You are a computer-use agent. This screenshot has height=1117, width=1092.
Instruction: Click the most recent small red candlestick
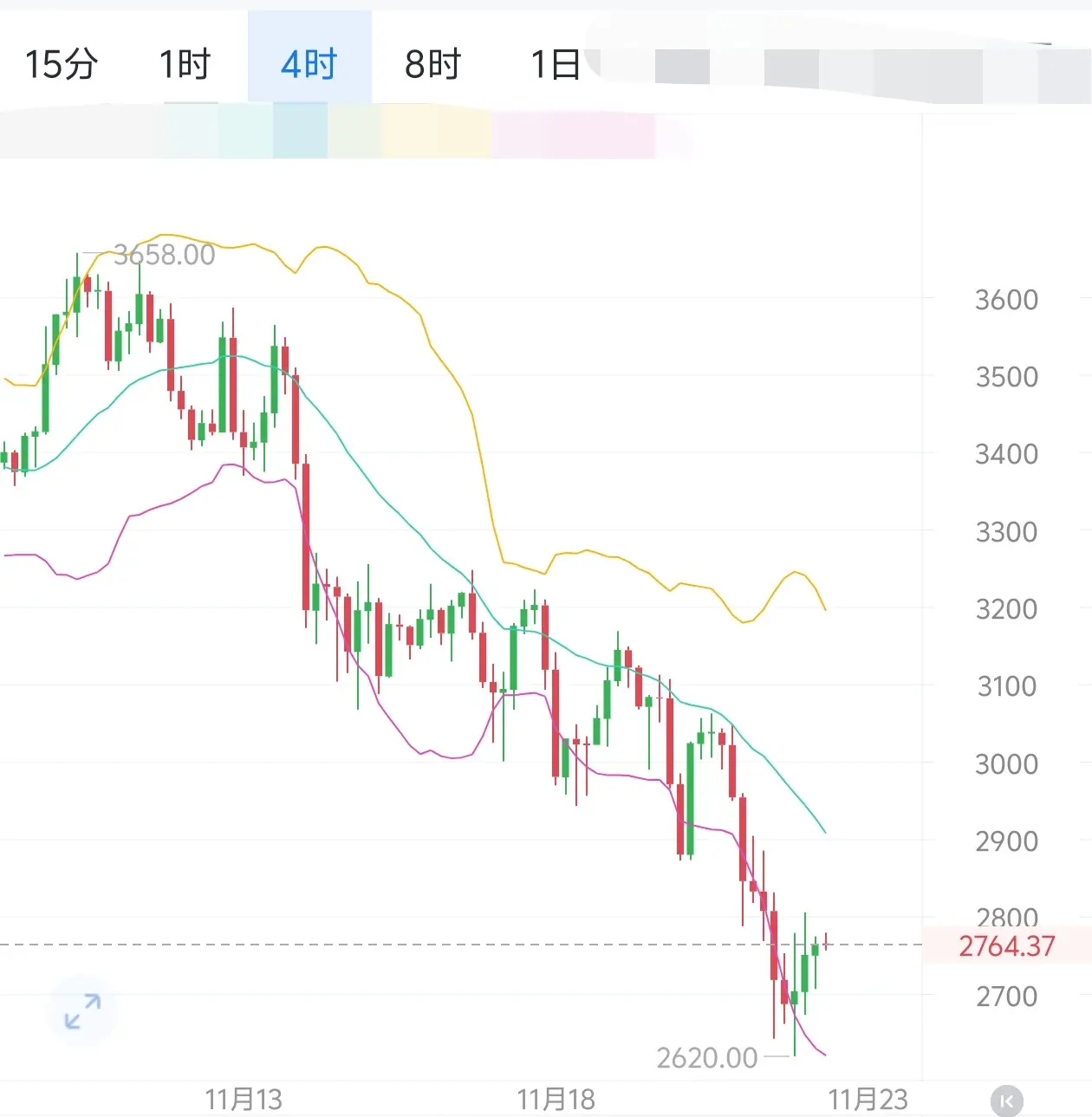[826, 942]
